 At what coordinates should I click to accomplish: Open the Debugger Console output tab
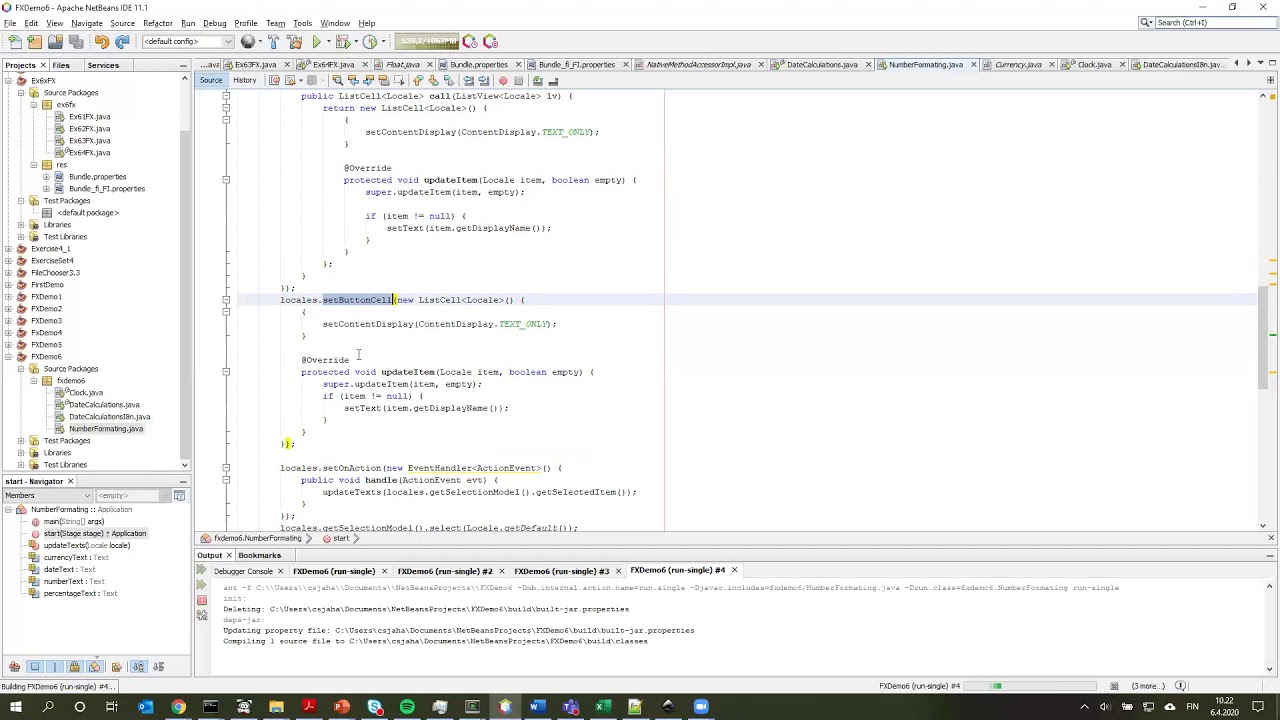point(243,571)
